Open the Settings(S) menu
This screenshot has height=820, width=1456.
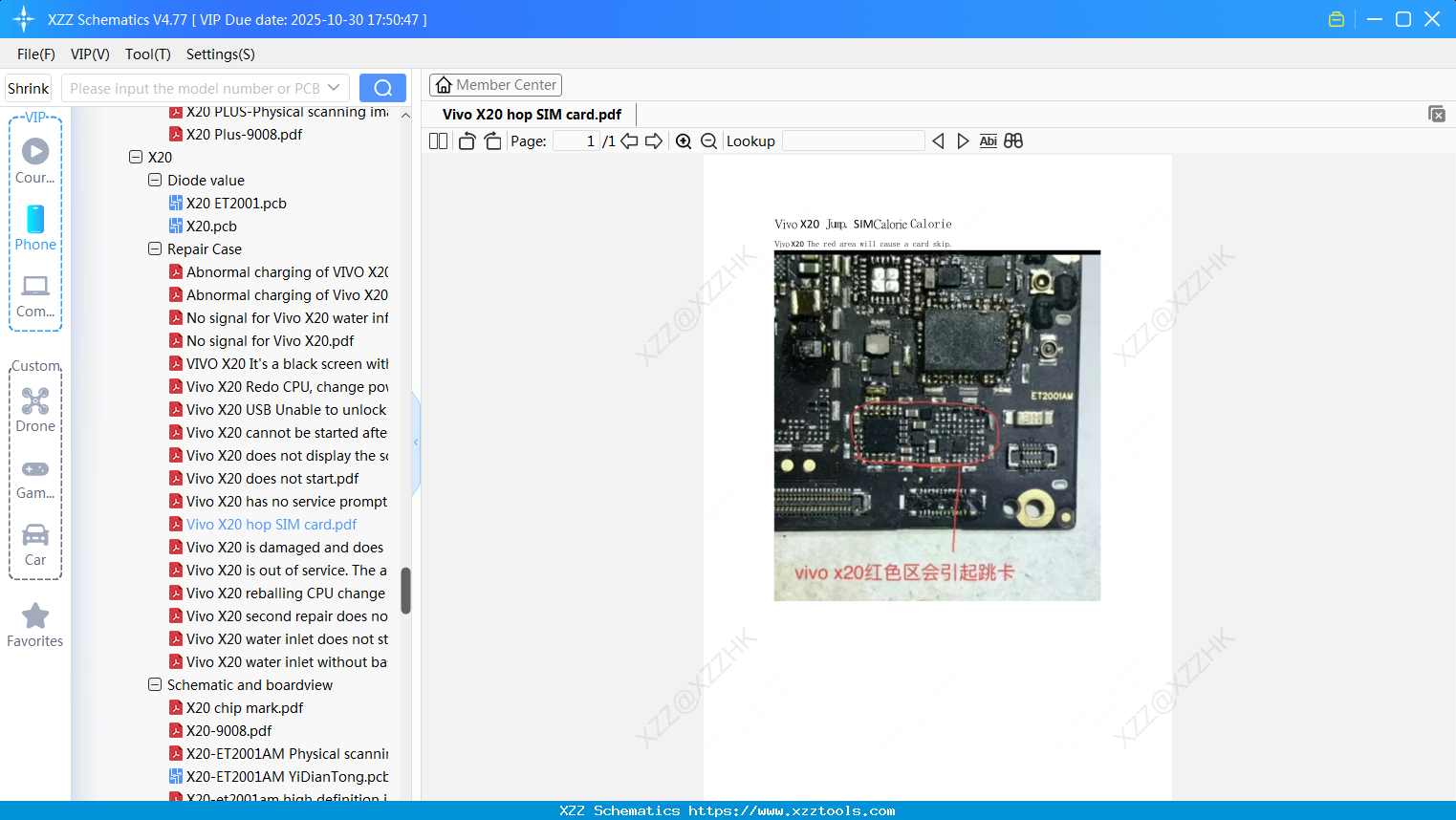tap(221, 54)
